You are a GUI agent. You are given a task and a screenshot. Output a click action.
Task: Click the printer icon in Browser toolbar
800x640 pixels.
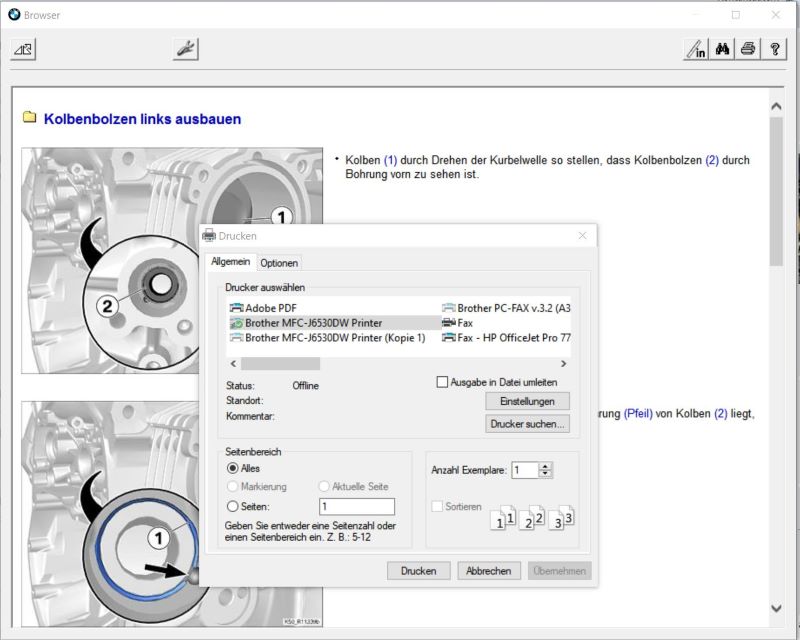click(x=748, y=50)
